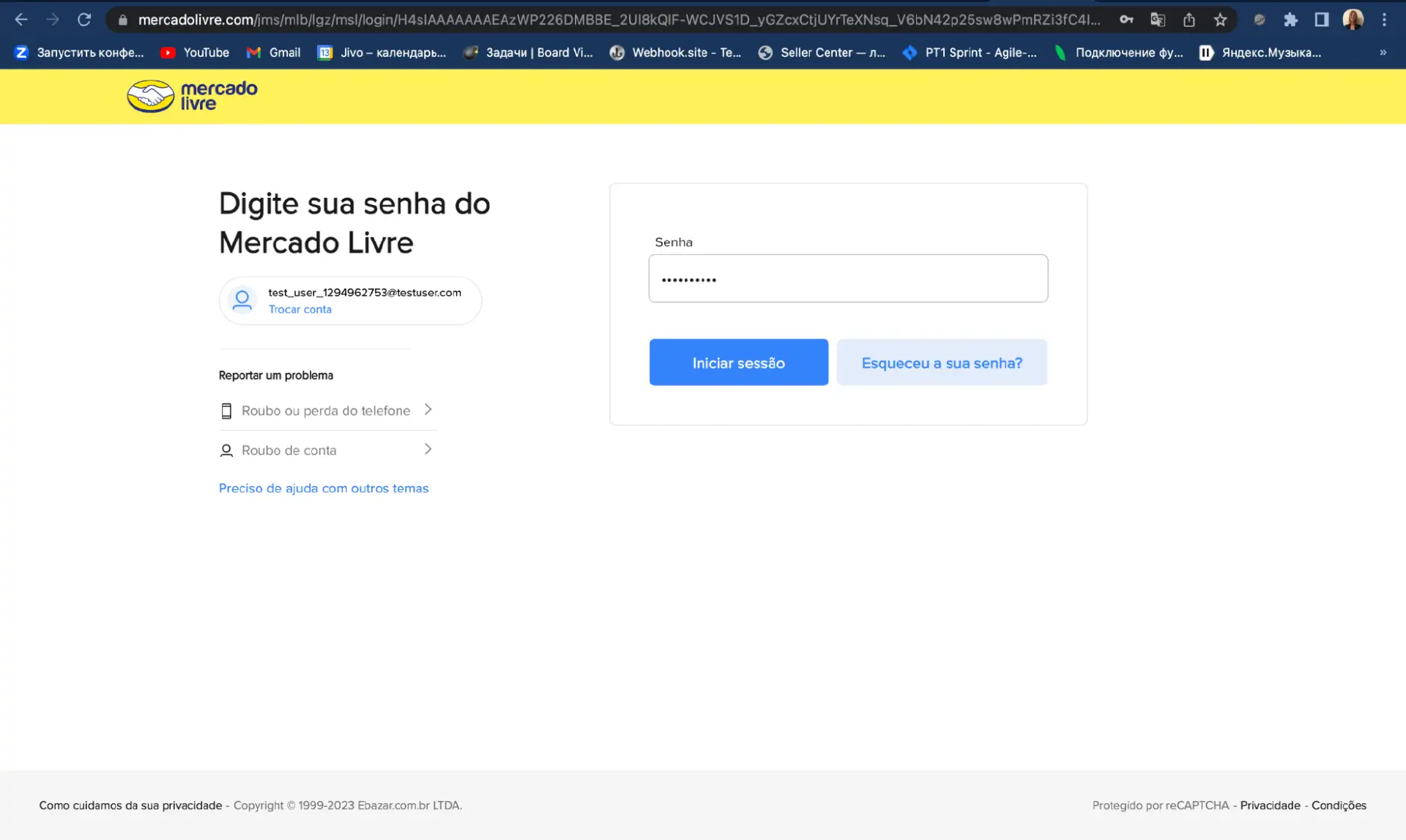The width and height of the screenshot is (1406, 840).
Task: Expand the Roubo de conta chevron
Action: 428,449
